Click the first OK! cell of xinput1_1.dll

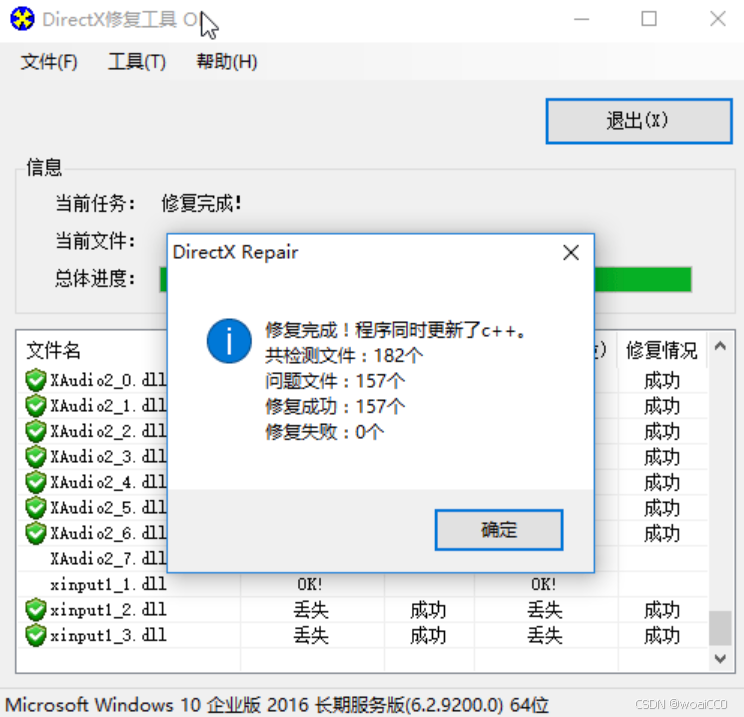click(310, 584)
